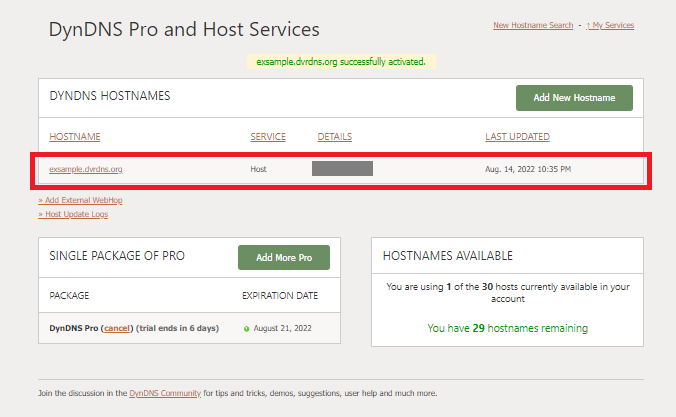The image size is (676, 417).
Task: Click the successfully activated notification banner
Action: (x=341, y=62)
